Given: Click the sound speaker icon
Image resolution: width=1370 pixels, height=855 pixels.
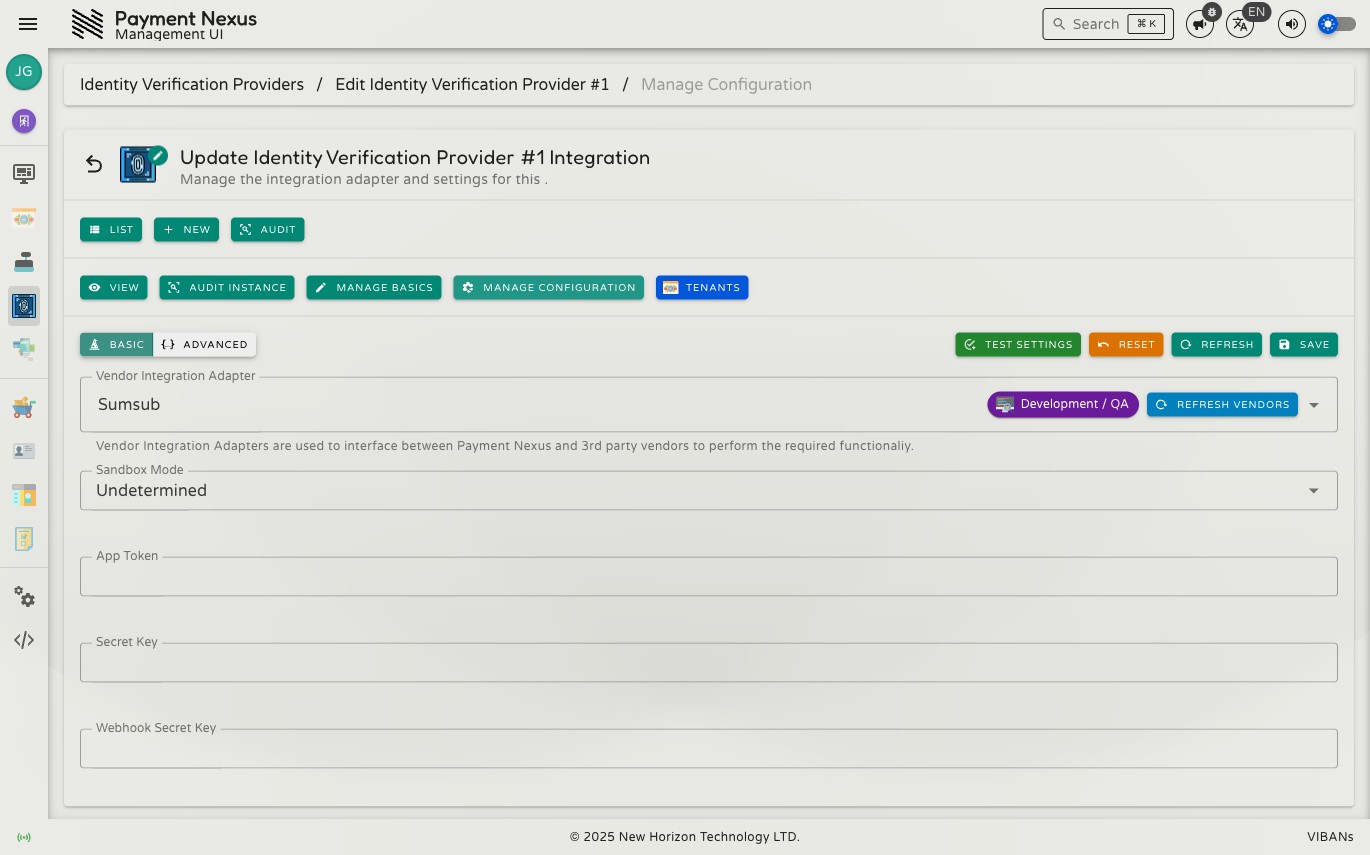Looking at the screenshot, I should (1292, 24).
